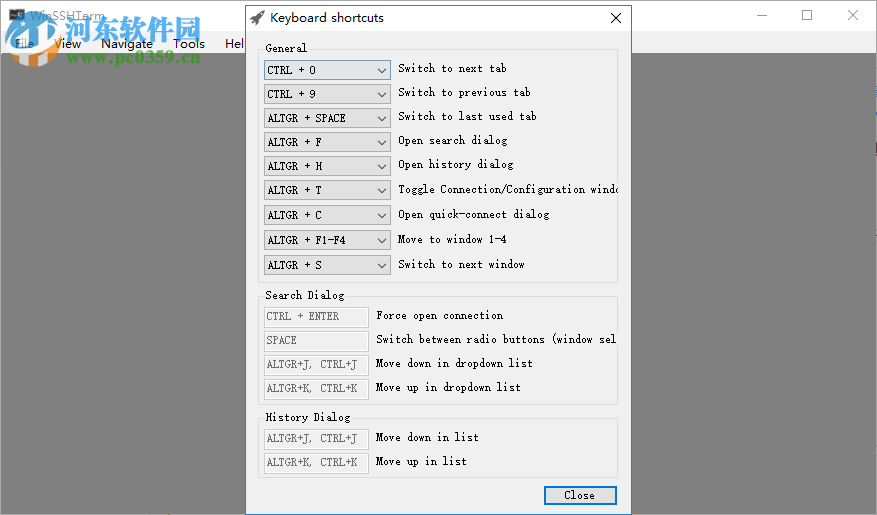Expand the ALTGR + F1-F4 dropdown
877x515 pixels.
[x=327, y=240]
